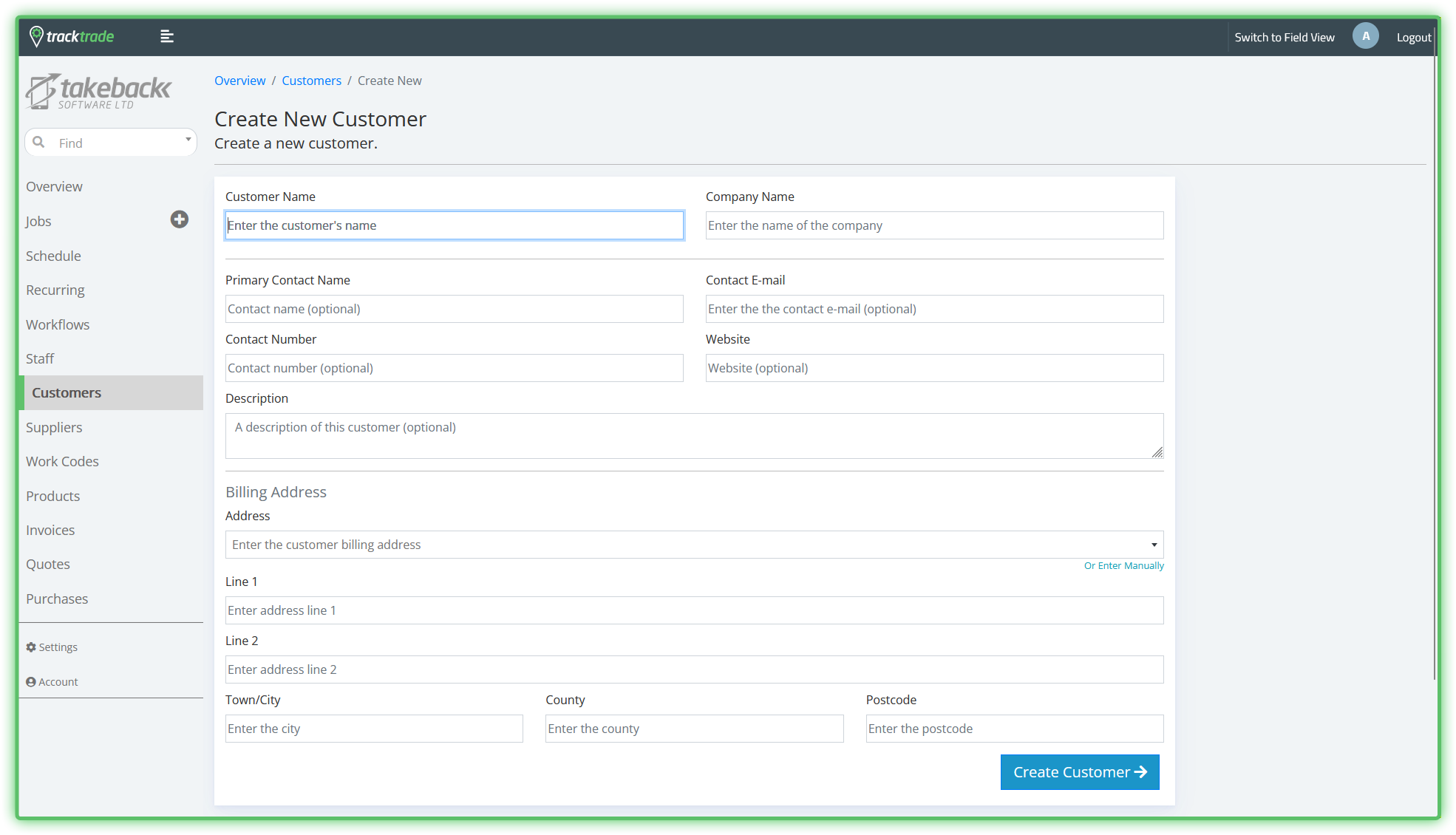The height and width of the screenshot is (835, 1456).
Task: Click the Description text area
Action: [x=693, y=436]
